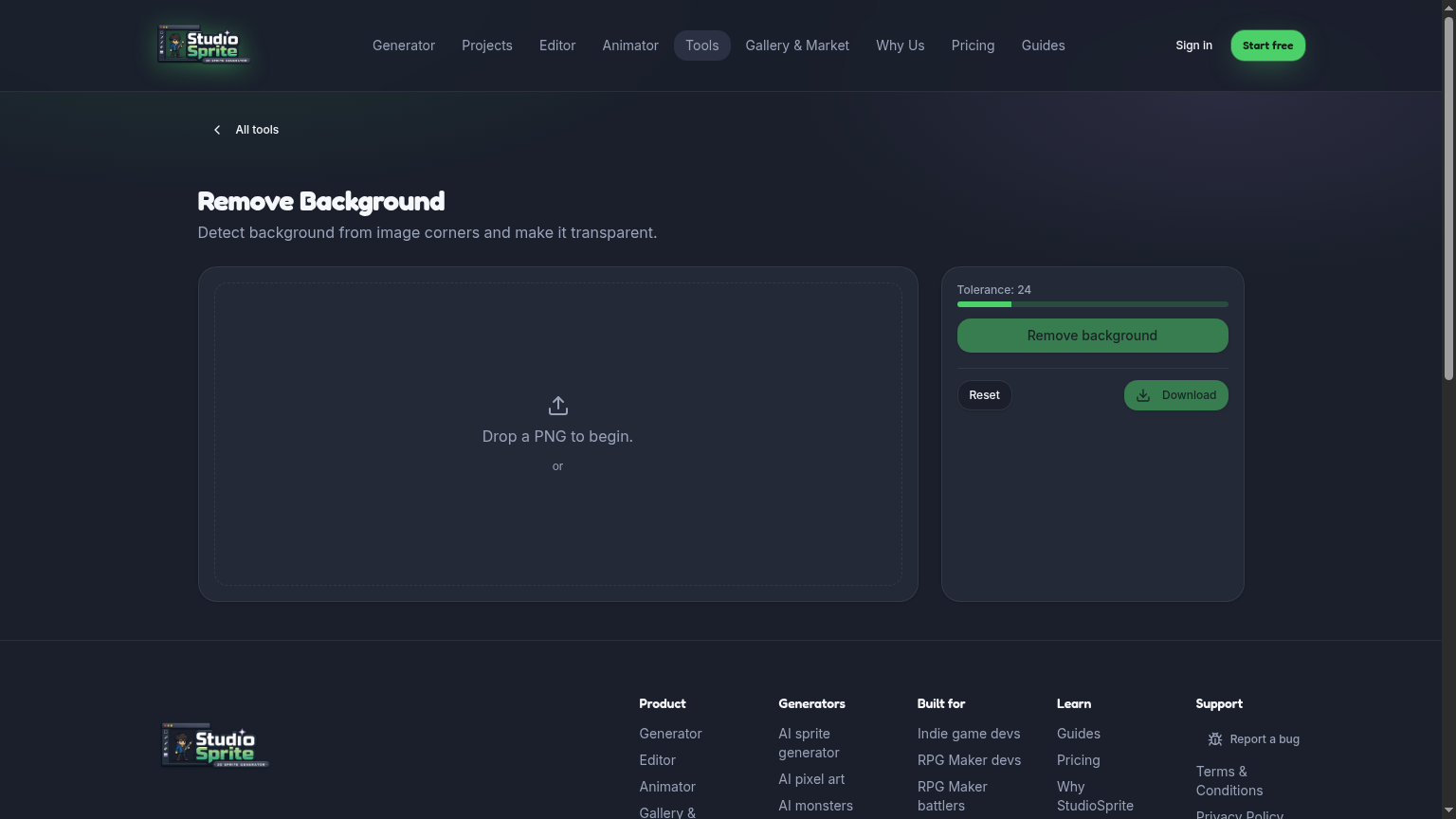Open footer Pricing link under Learn
The height and width of the screenshot is (819, 1456).
click(x=1079, y=760)
